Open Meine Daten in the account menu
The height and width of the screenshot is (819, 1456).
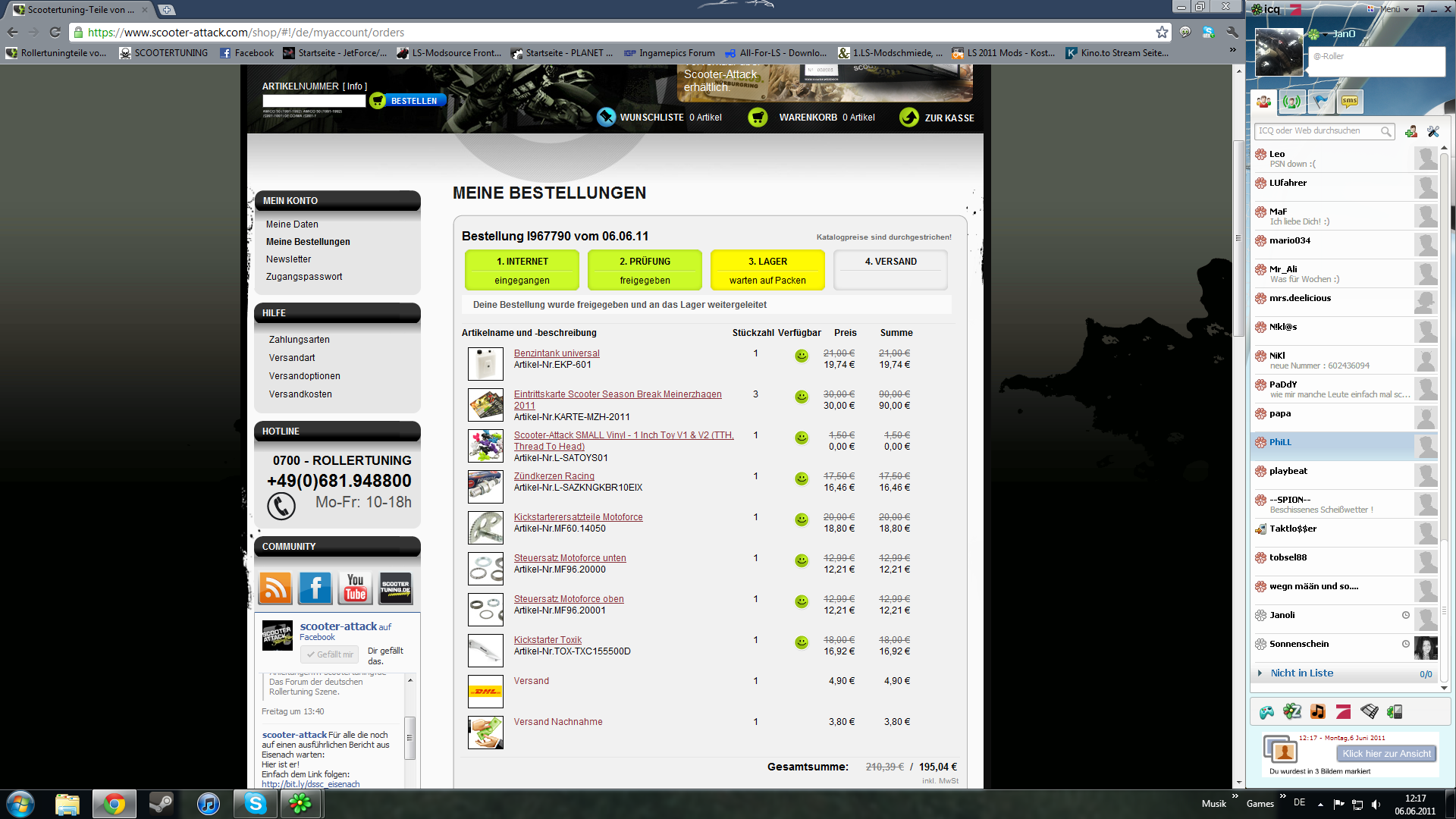(x=292, y=224)
